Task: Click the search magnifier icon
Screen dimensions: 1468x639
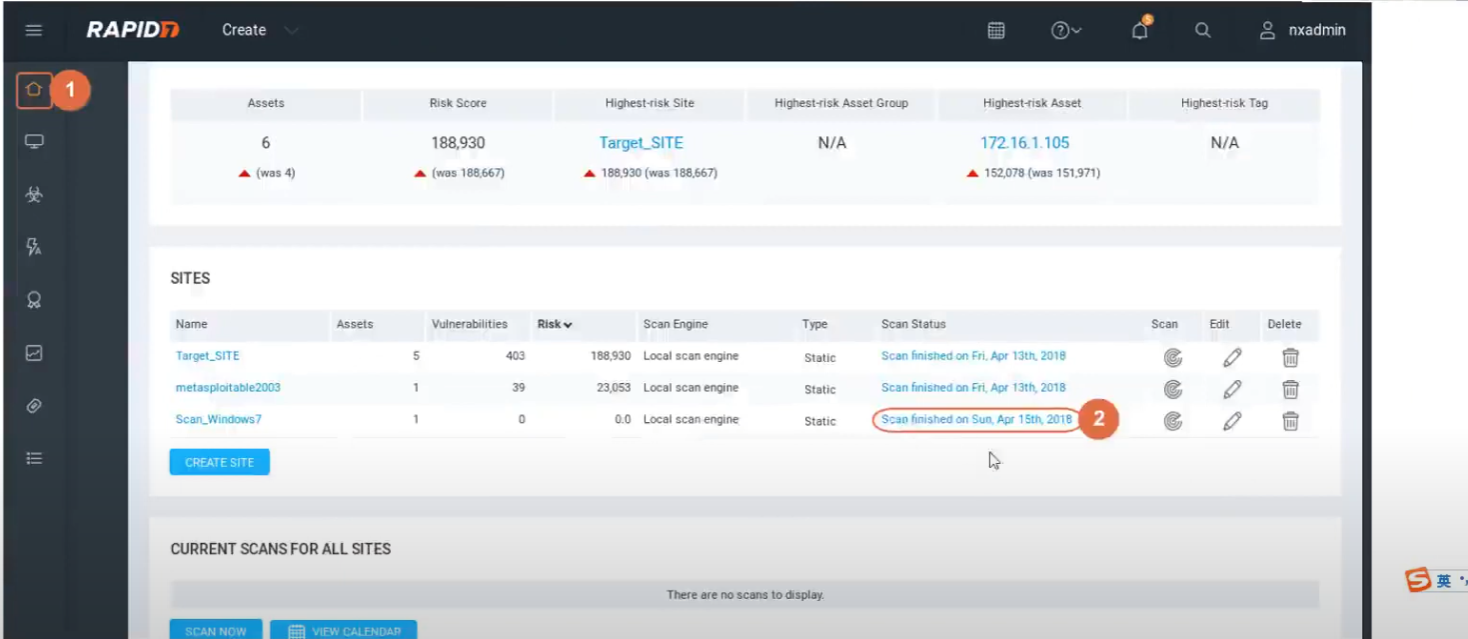Action: pyautogui.click(x=1203, y=30)
